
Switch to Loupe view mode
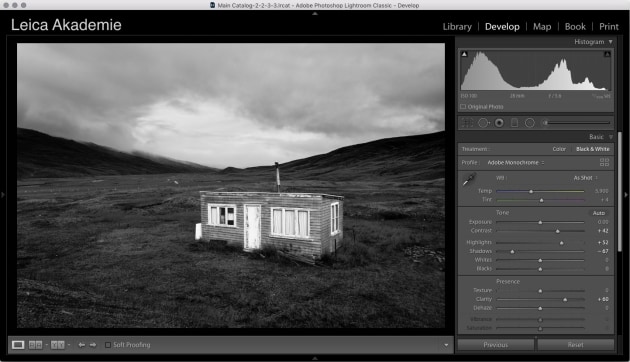(18, 345)
